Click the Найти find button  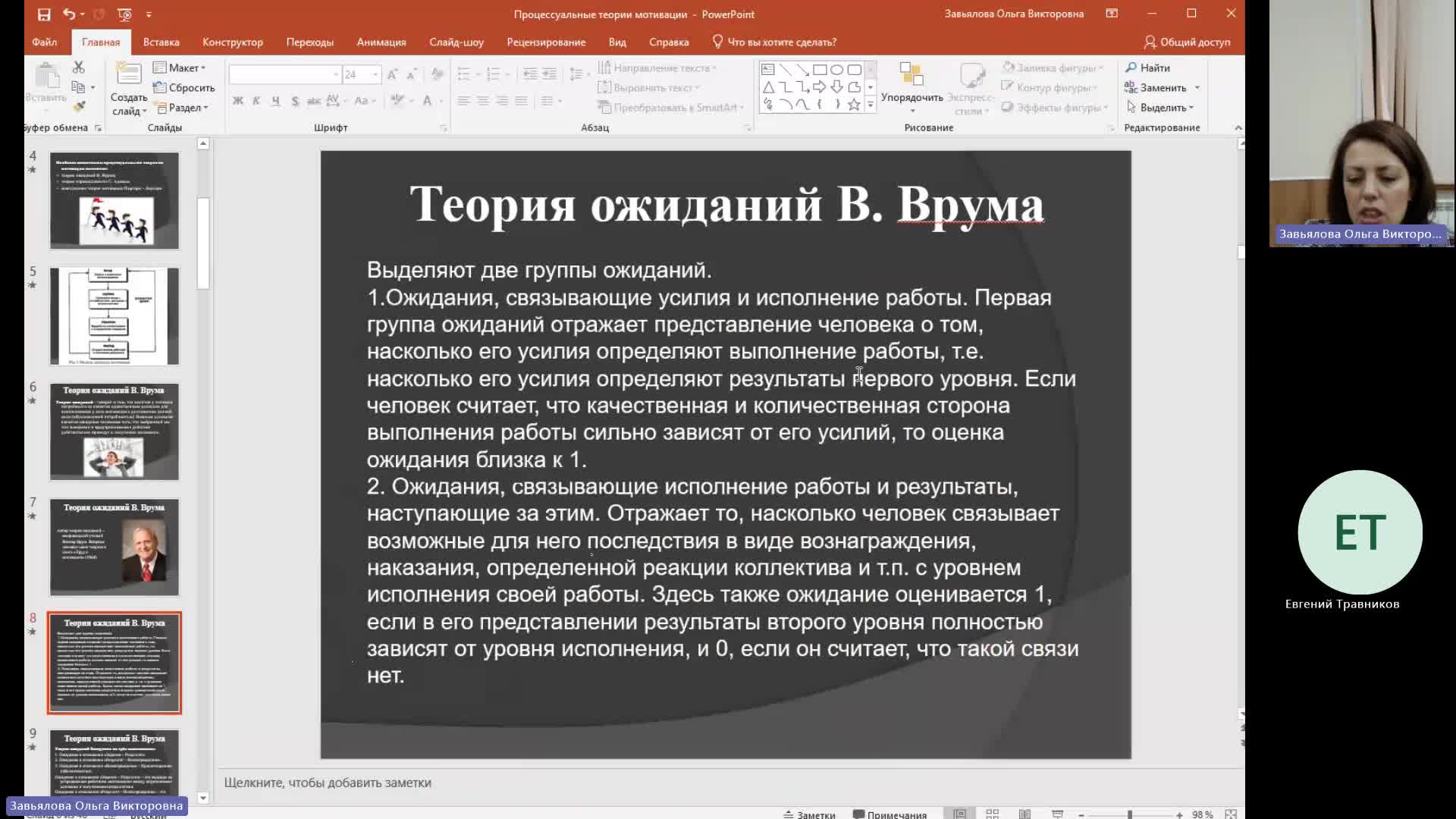[1148, 67]
